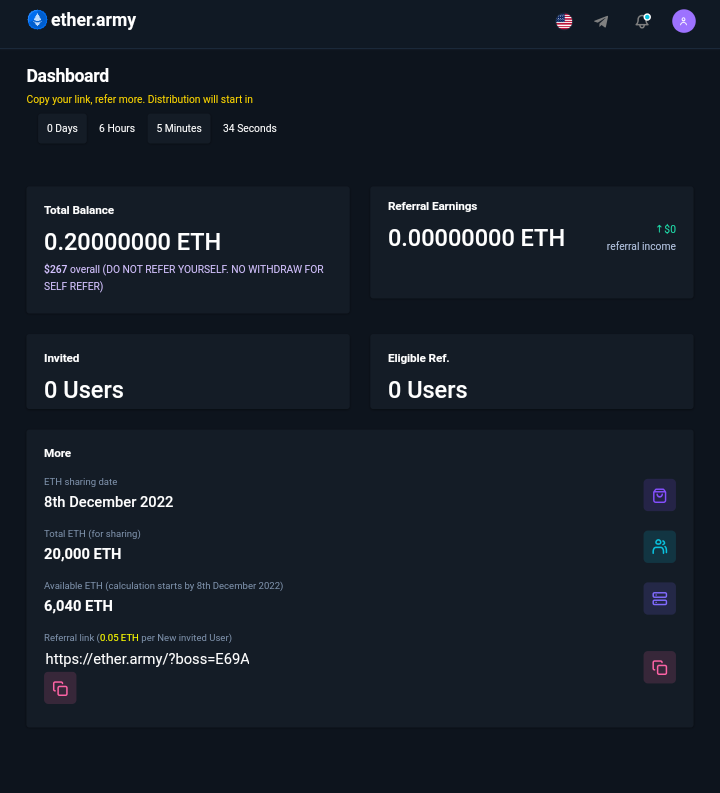Click the server stack icon beside Available ETH
720x793 pixels.
(x=659, y=599)
